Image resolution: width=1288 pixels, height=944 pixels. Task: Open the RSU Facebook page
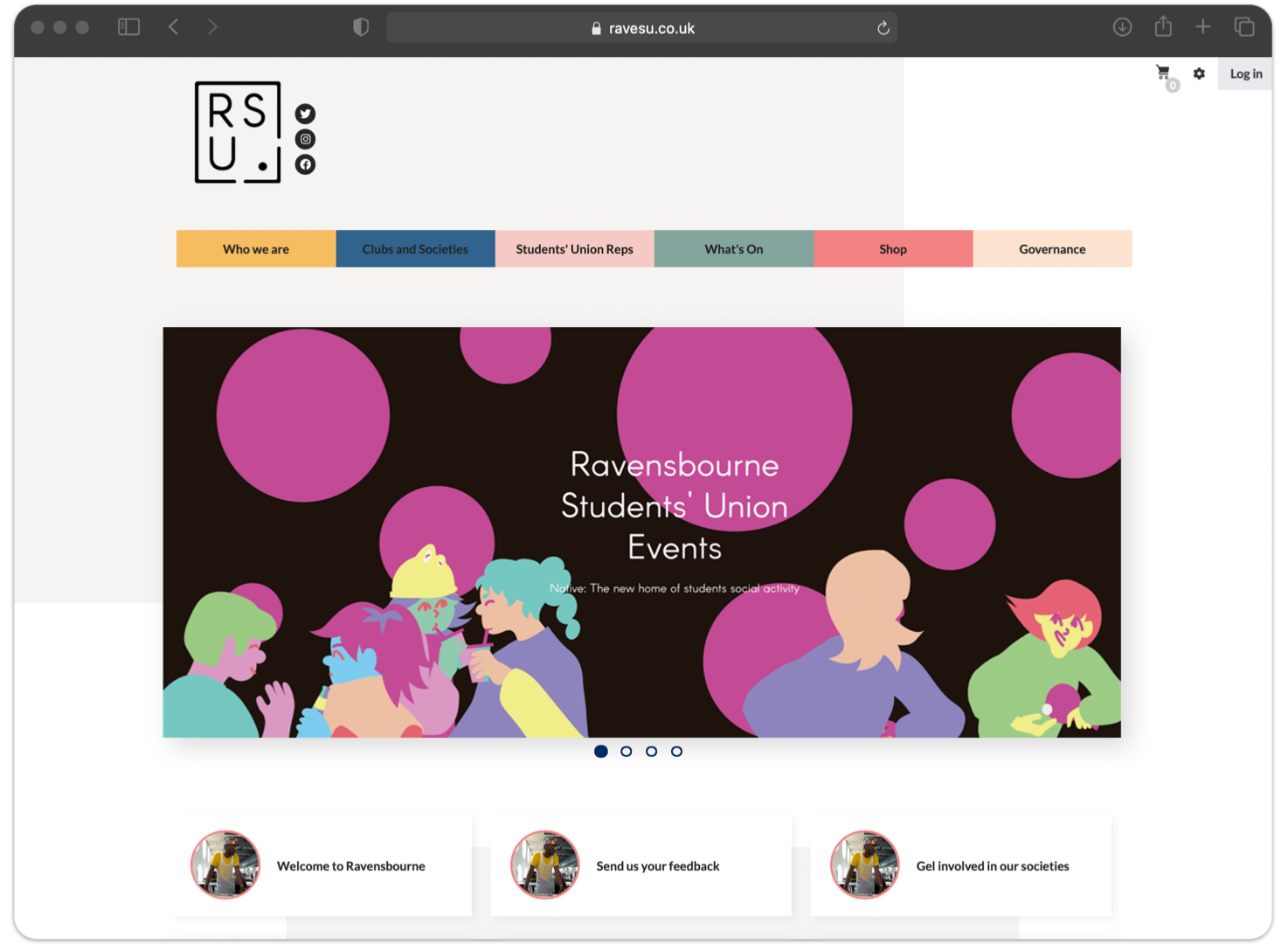point(305,164)
